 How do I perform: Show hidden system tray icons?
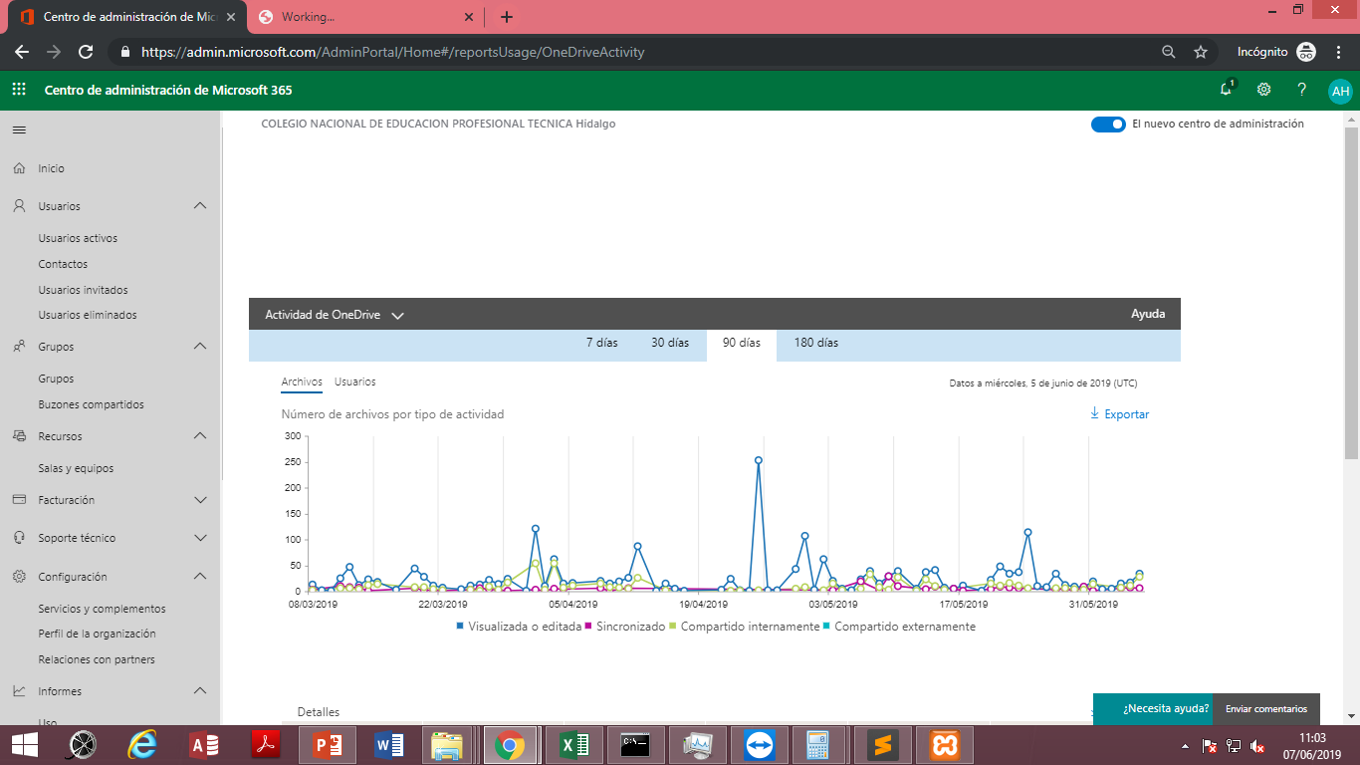(x=1185, y=746)
